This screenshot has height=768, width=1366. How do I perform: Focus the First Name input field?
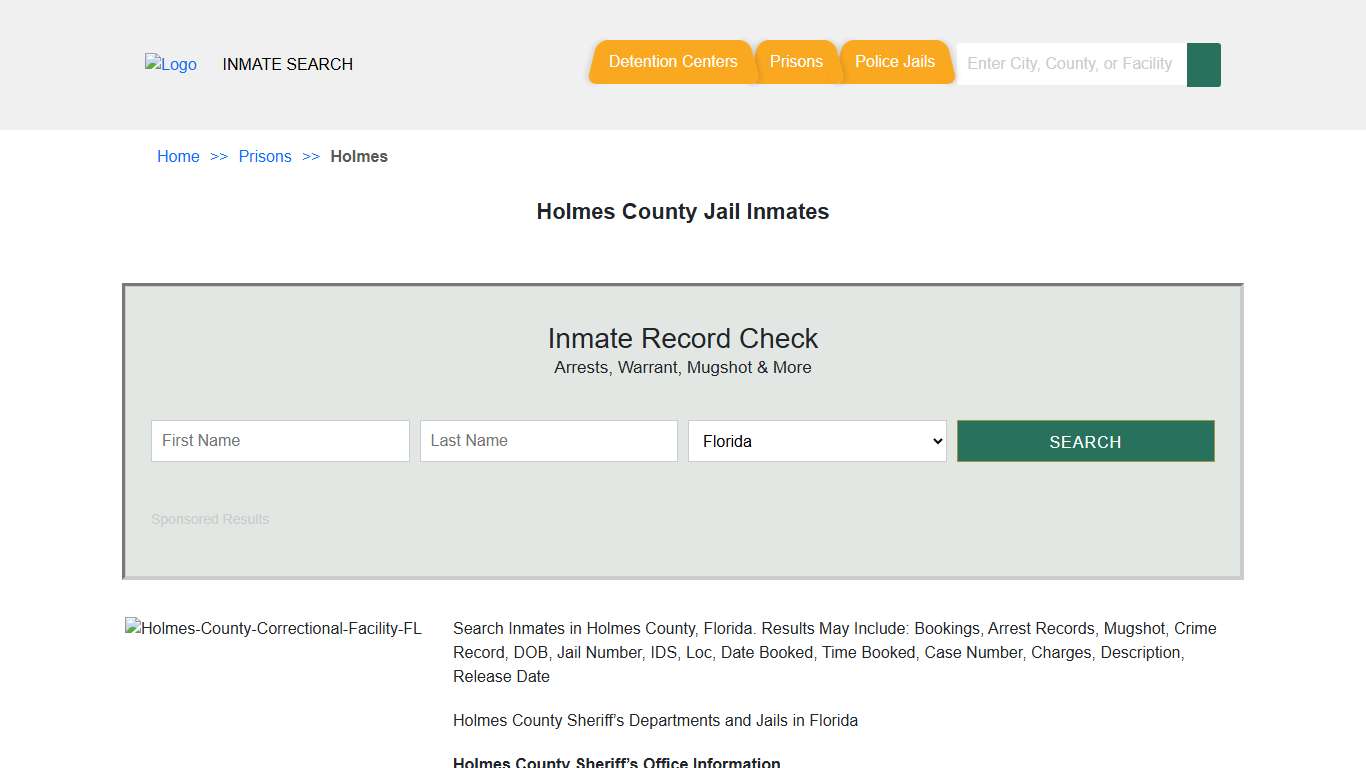pos(280,441)
